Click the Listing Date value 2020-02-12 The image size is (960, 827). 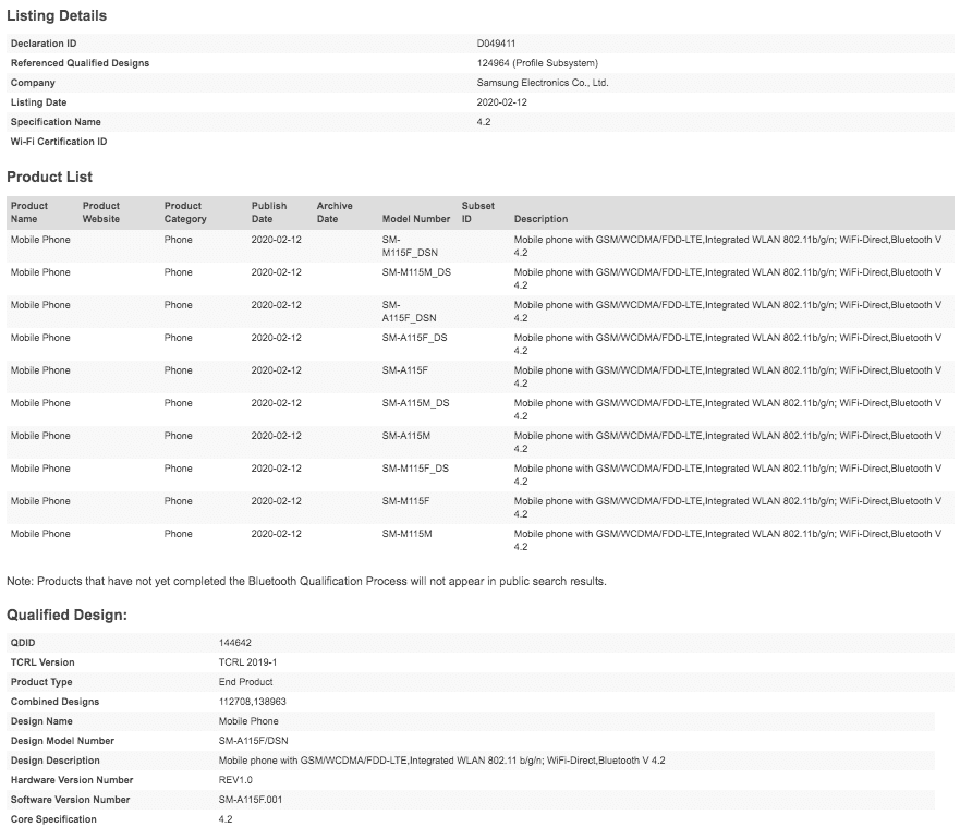(501, 102)
